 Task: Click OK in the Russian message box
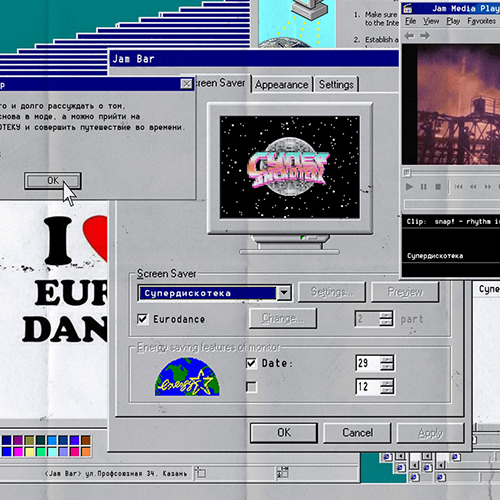point(53,181)
